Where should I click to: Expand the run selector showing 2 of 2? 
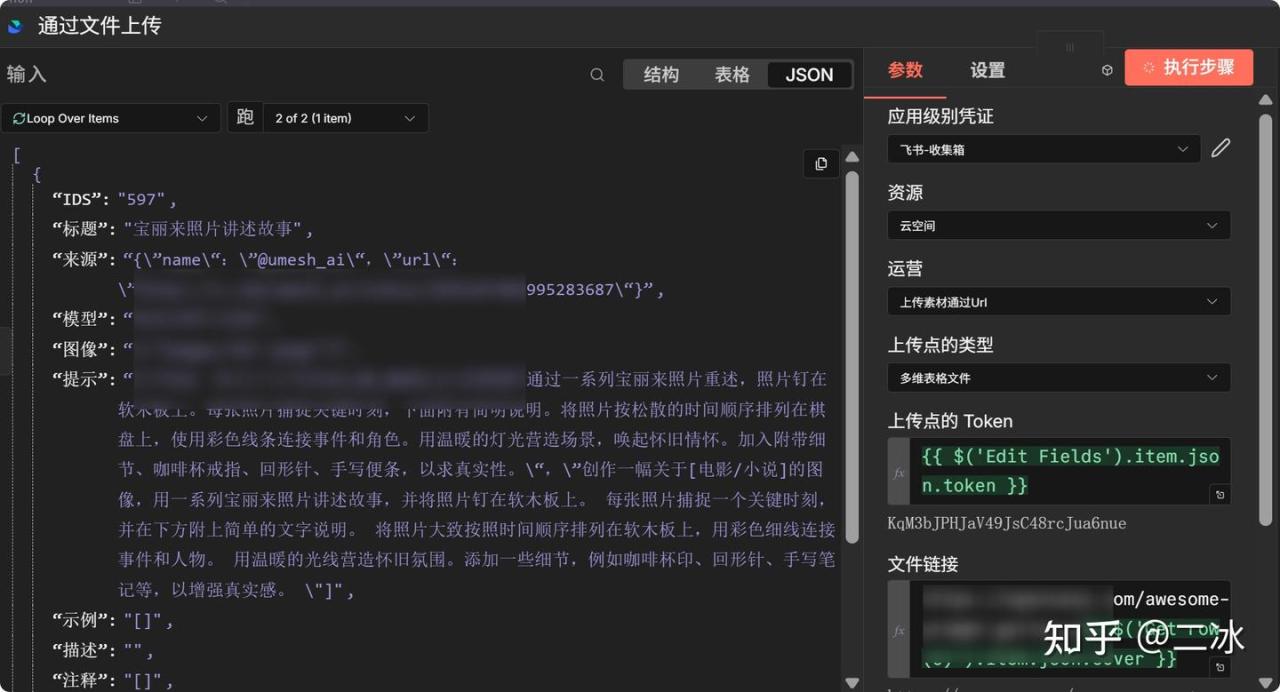click(343, 118)
